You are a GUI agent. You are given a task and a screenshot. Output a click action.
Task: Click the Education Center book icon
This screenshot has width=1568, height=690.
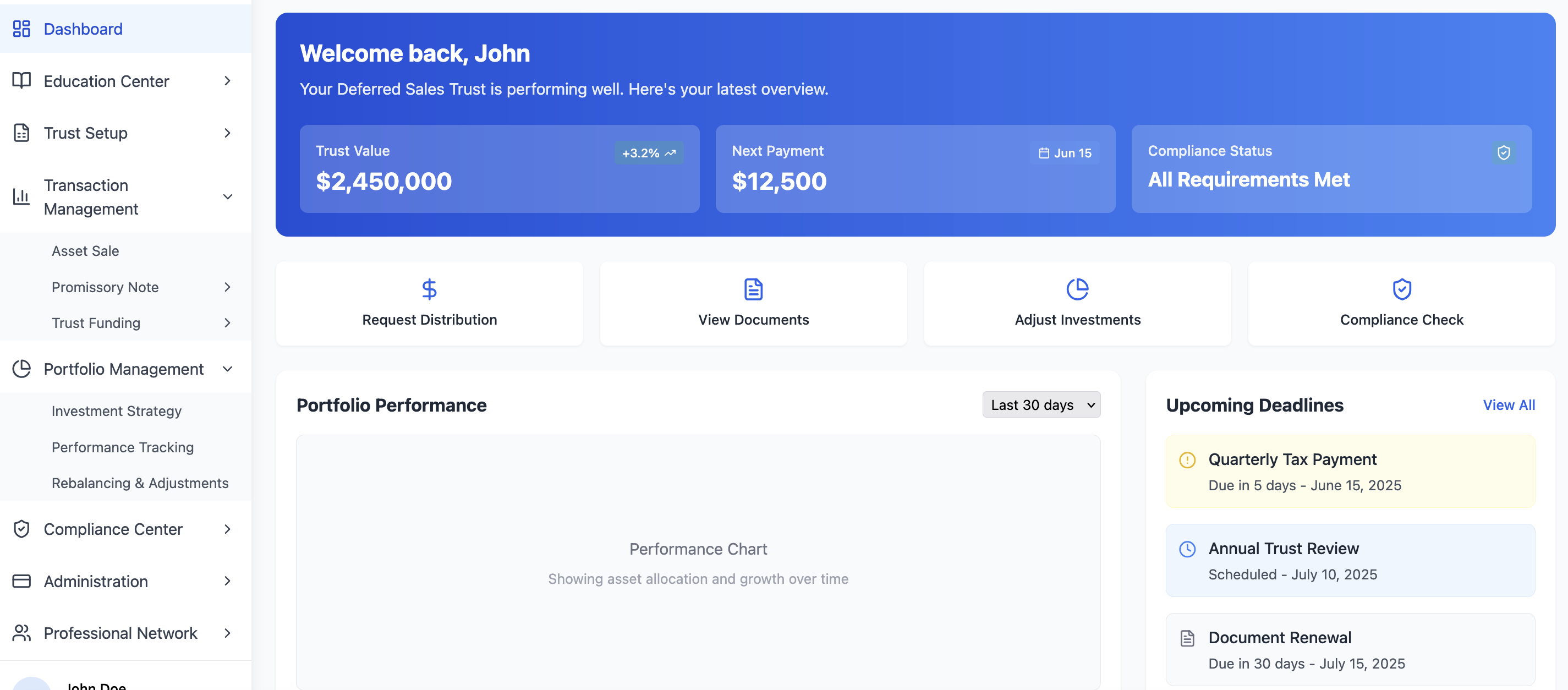click(21, 80)
